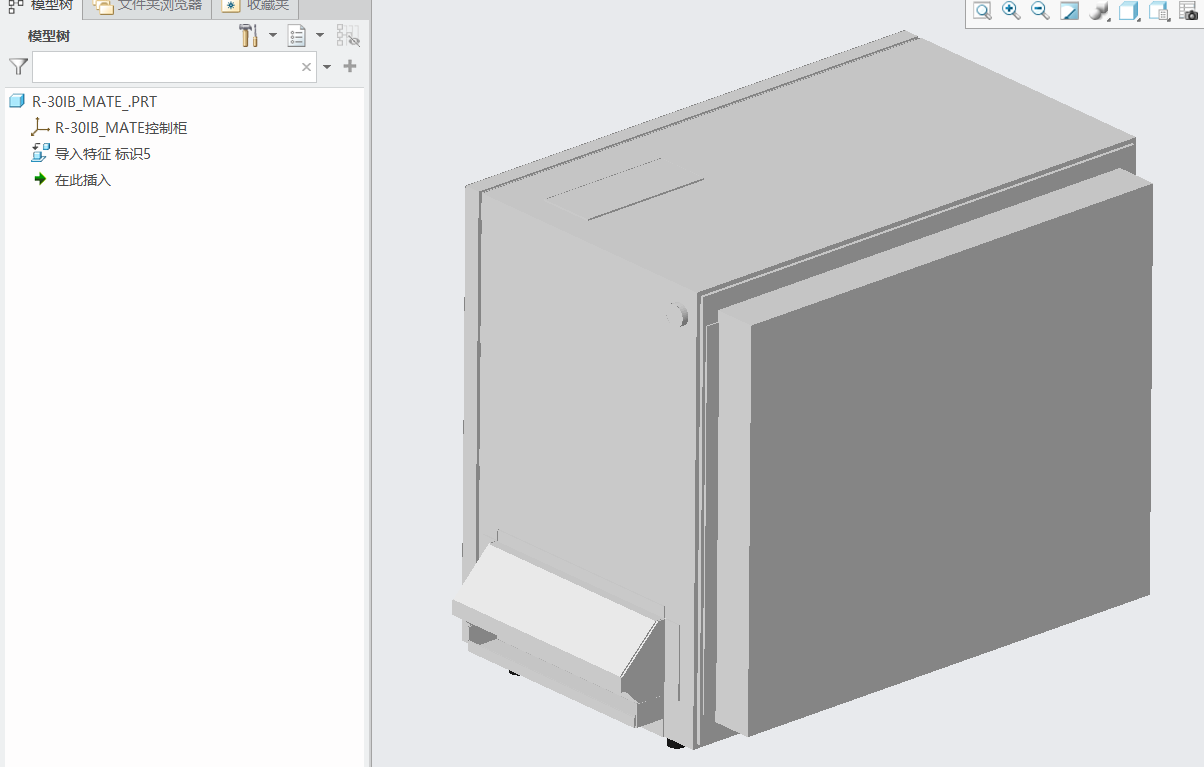This screenshot has height=767, width=1204.
Task: Open dropdown arrow beside hammer settings icon
Action: point(273,36)
